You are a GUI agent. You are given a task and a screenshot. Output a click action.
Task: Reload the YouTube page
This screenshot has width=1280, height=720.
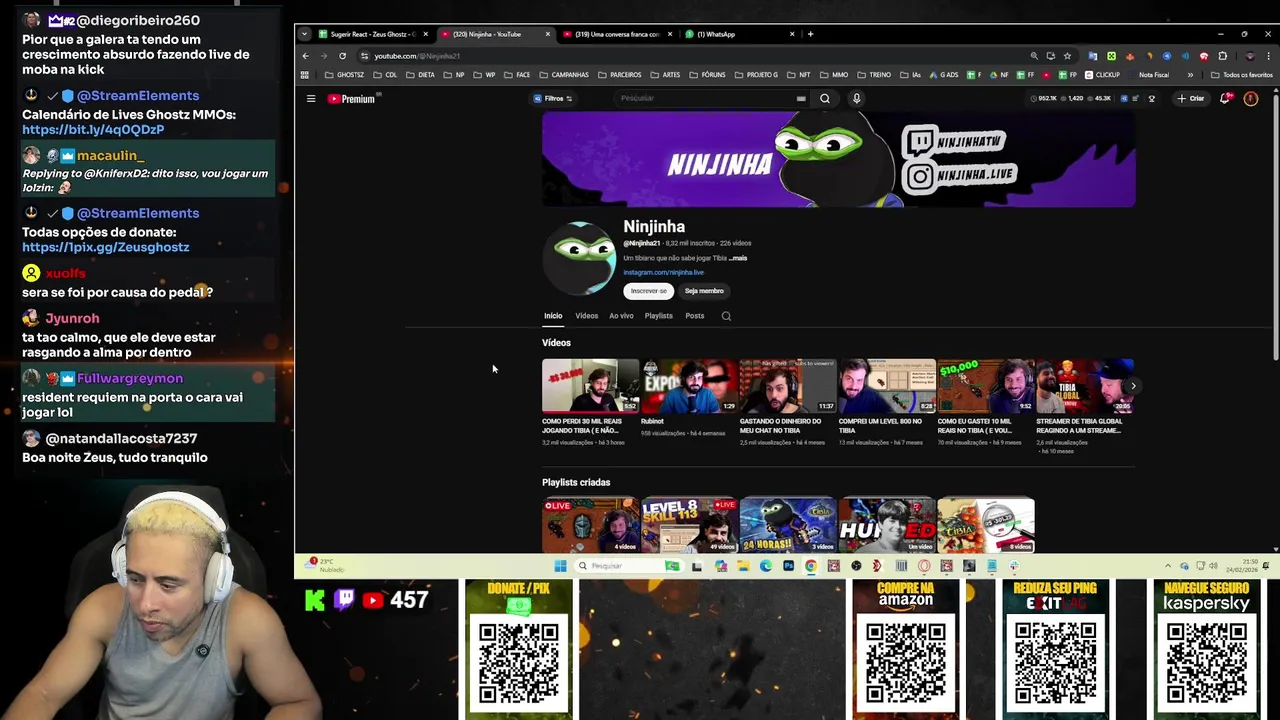342,56
